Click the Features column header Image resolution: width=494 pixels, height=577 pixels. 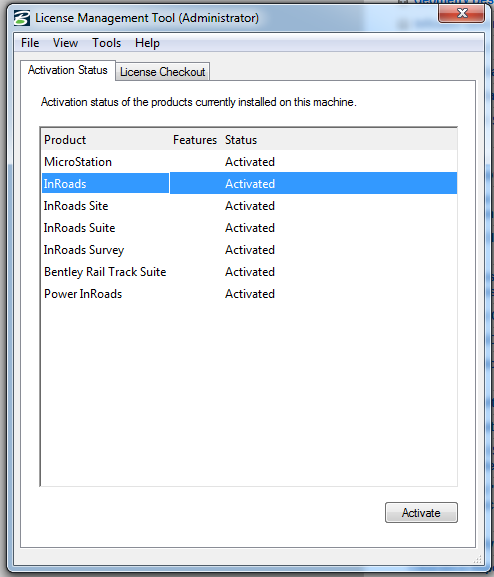[x=195, y=140]
